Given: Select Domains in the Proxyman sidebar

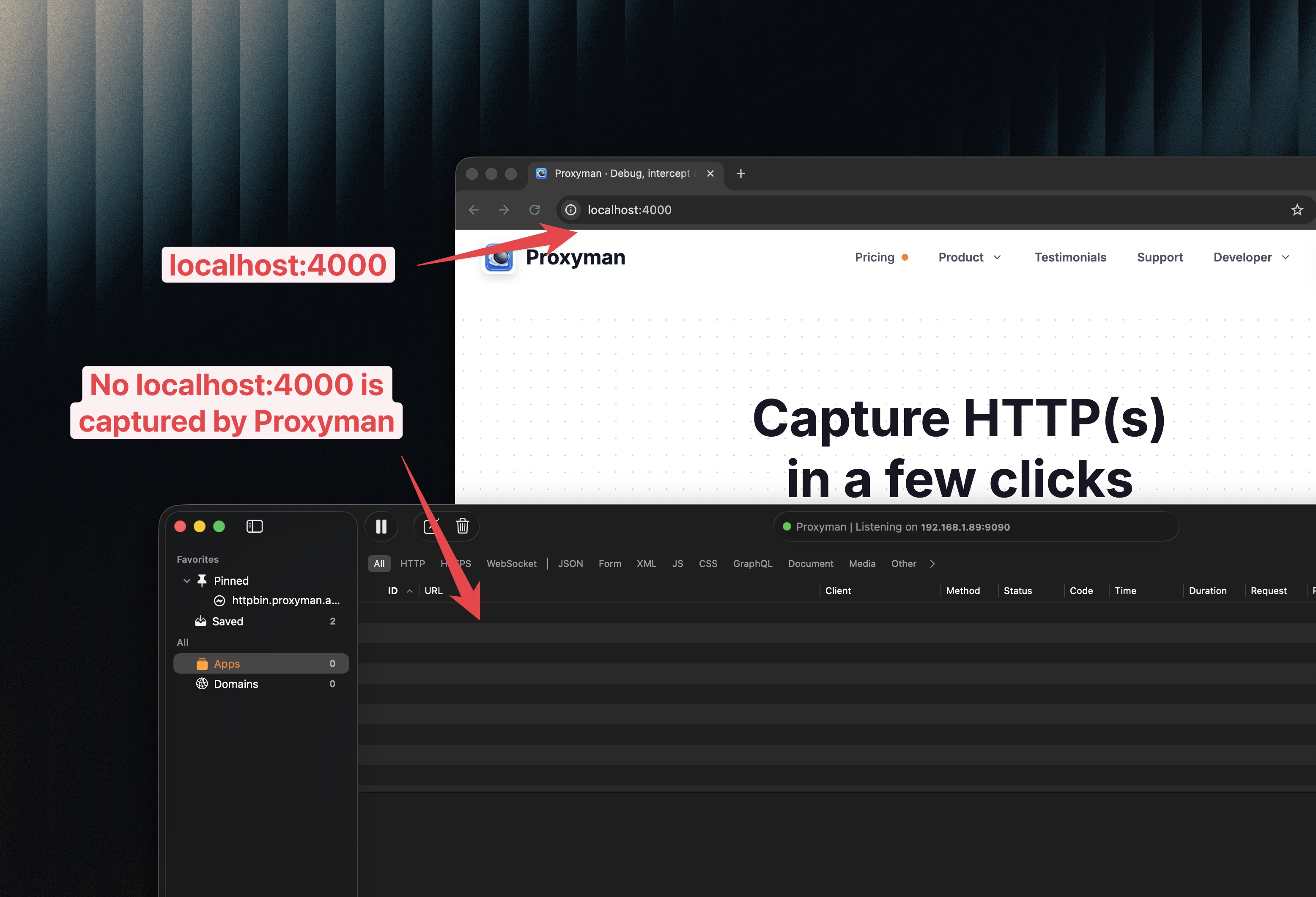Looking at the screenshot, I should pyautogui.click(x=236, y=683).
